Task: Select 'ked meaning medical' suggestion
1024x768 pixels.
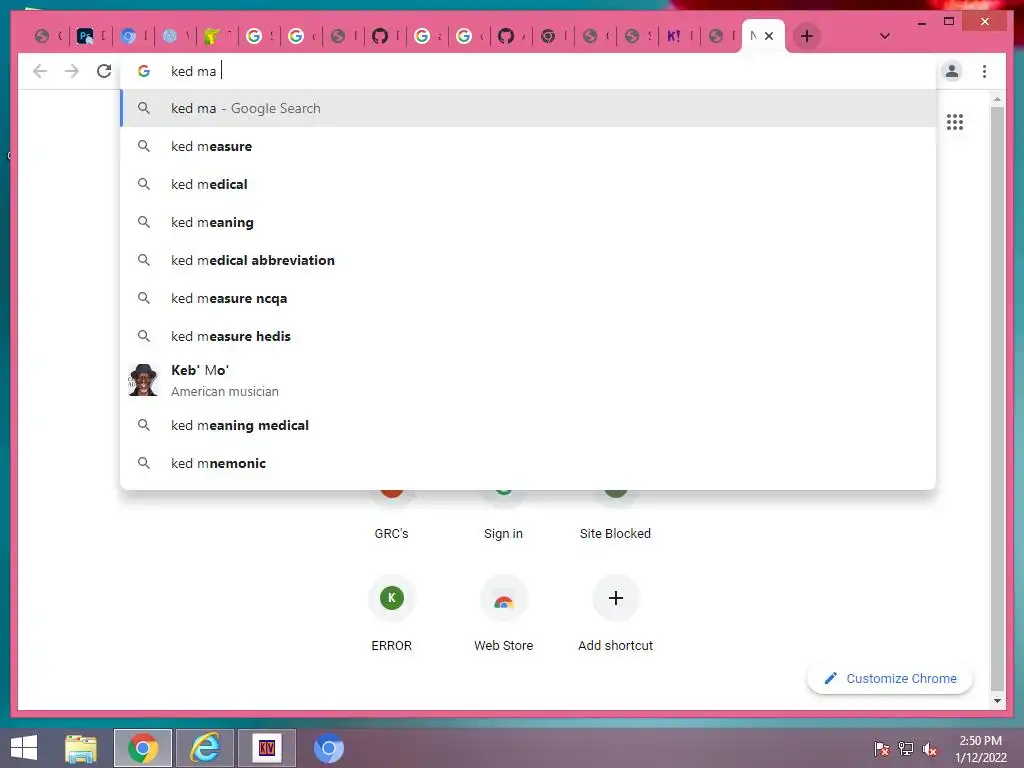Action: 528,425
